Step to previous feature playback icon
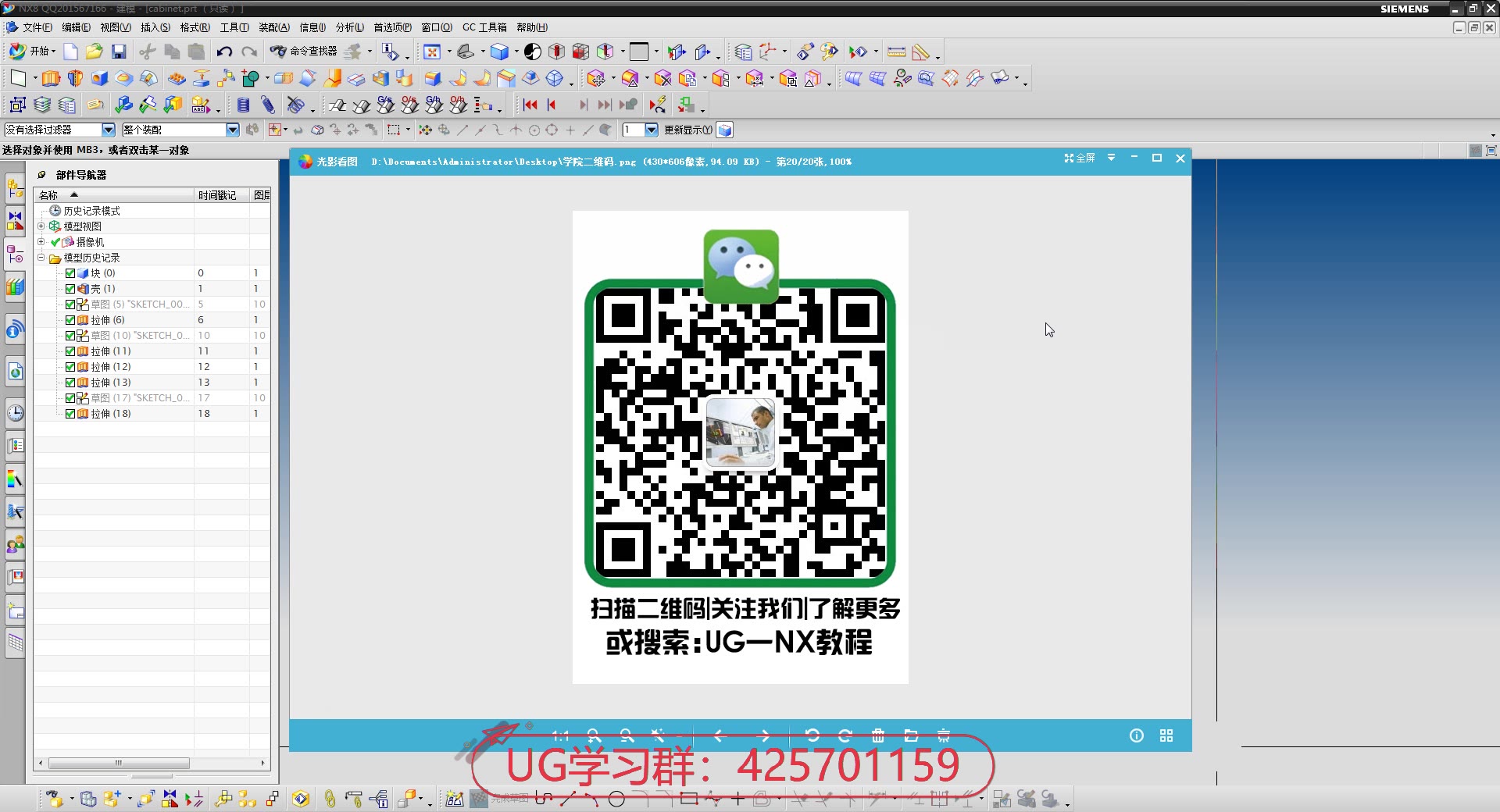 click(x=552, y=105)
